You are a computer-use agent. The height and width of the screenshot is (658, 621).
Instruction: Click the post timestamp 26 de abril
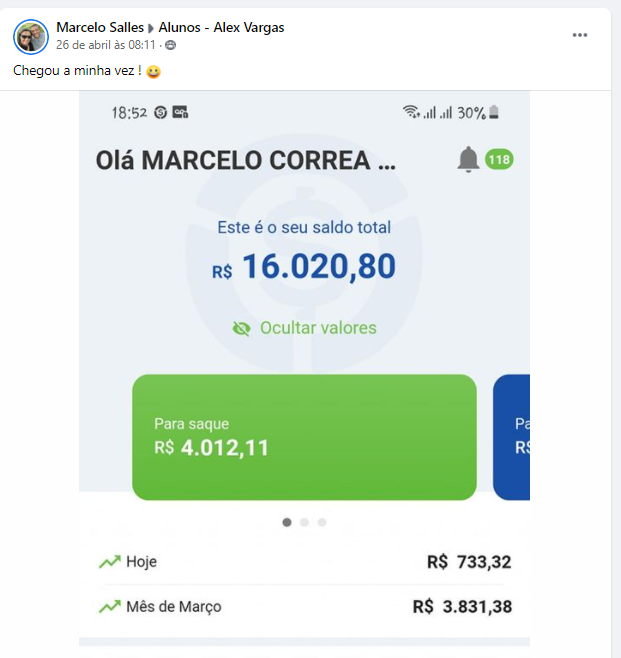106,45
